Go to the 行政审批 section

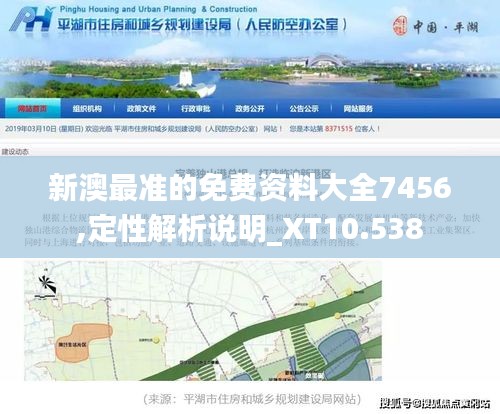196,109
